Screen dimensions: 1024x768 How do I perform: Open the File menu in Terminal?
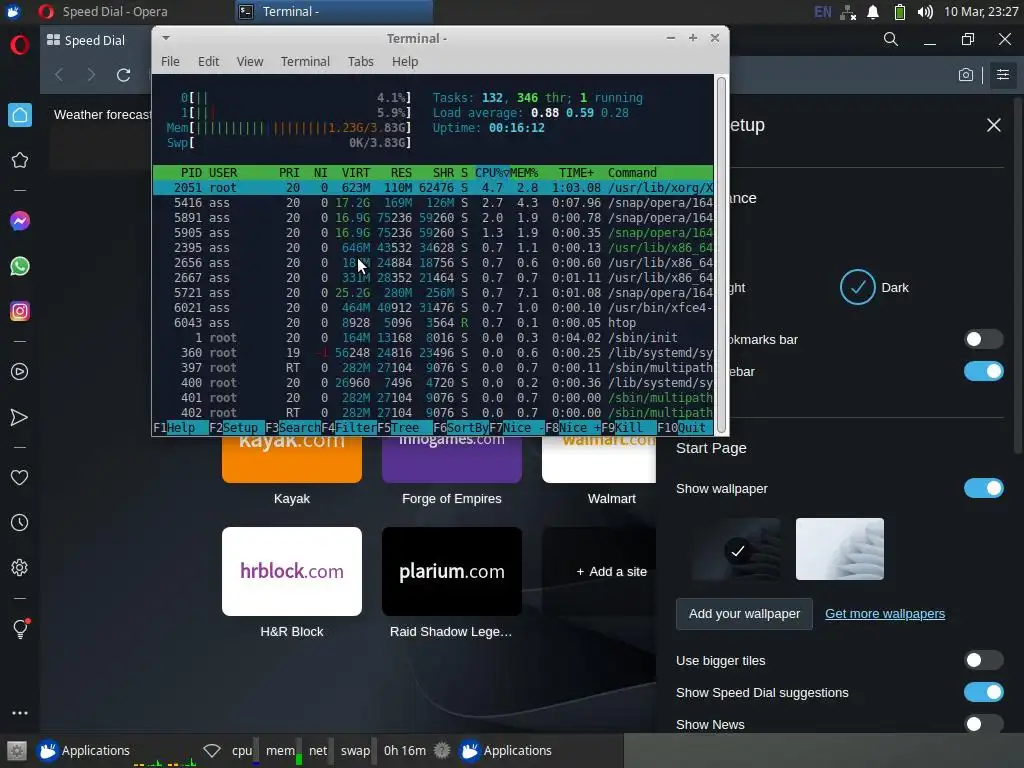[170, 61]
